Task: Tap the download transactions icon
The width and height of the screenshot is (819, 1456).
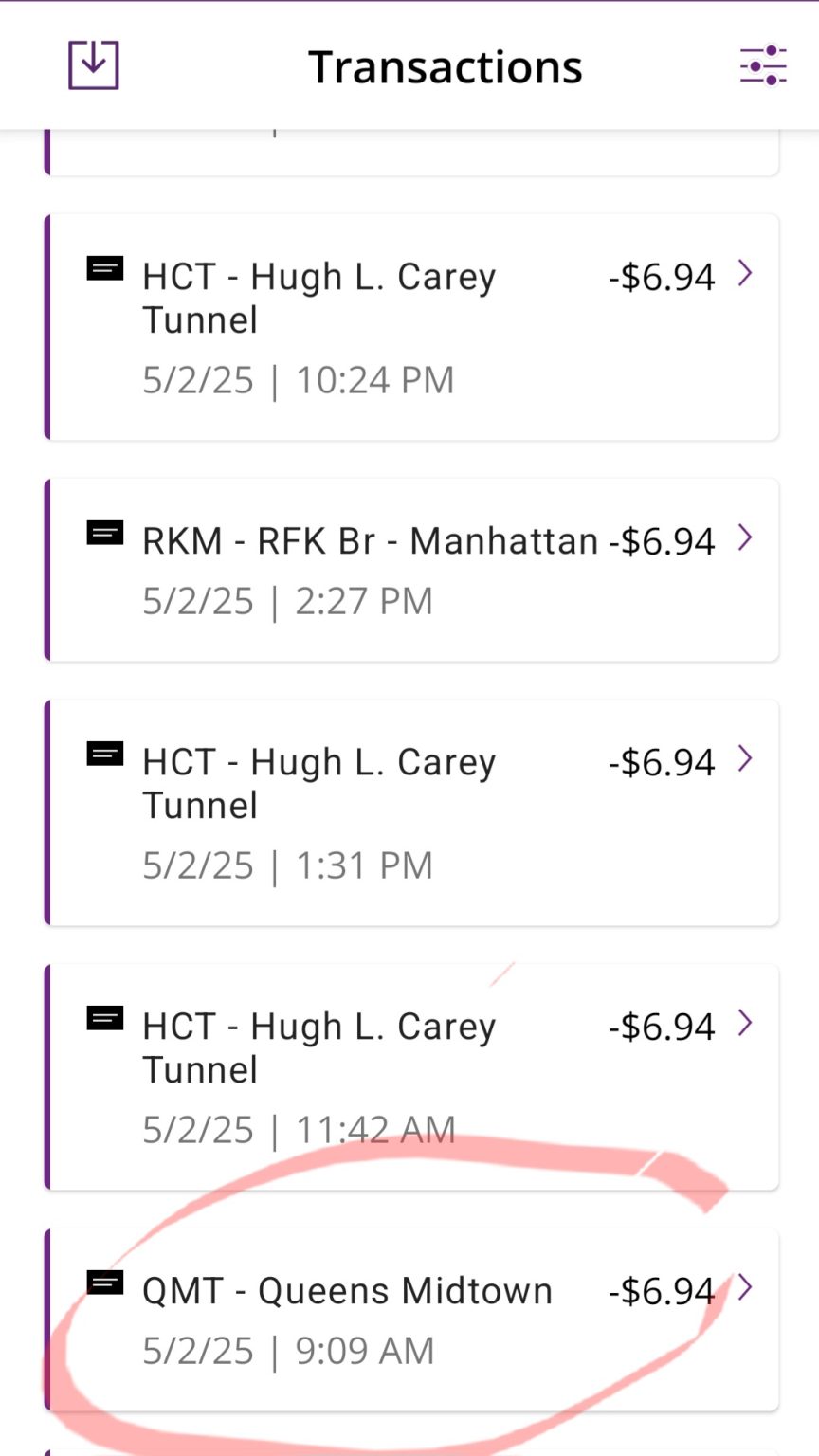Action: coord(93,65)
